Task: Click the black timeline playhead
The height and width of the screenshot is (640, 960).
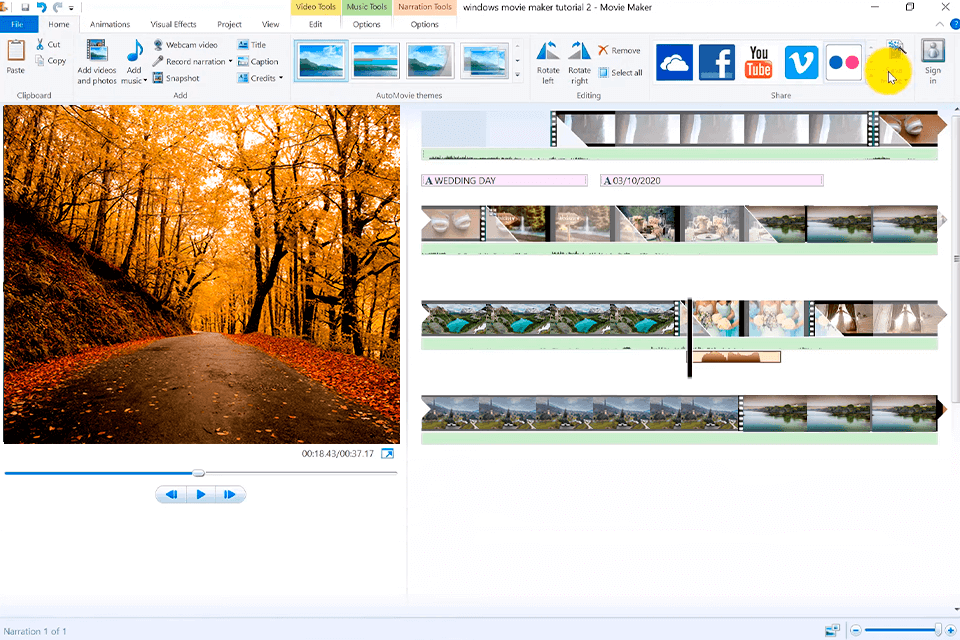Action: [x=689, y=338]
